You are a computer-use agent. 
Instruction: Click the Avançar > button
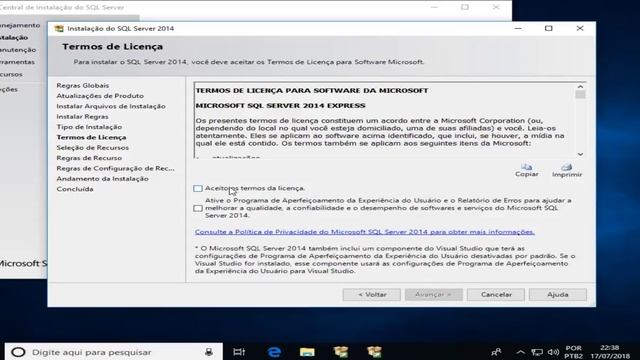point(433,294)
